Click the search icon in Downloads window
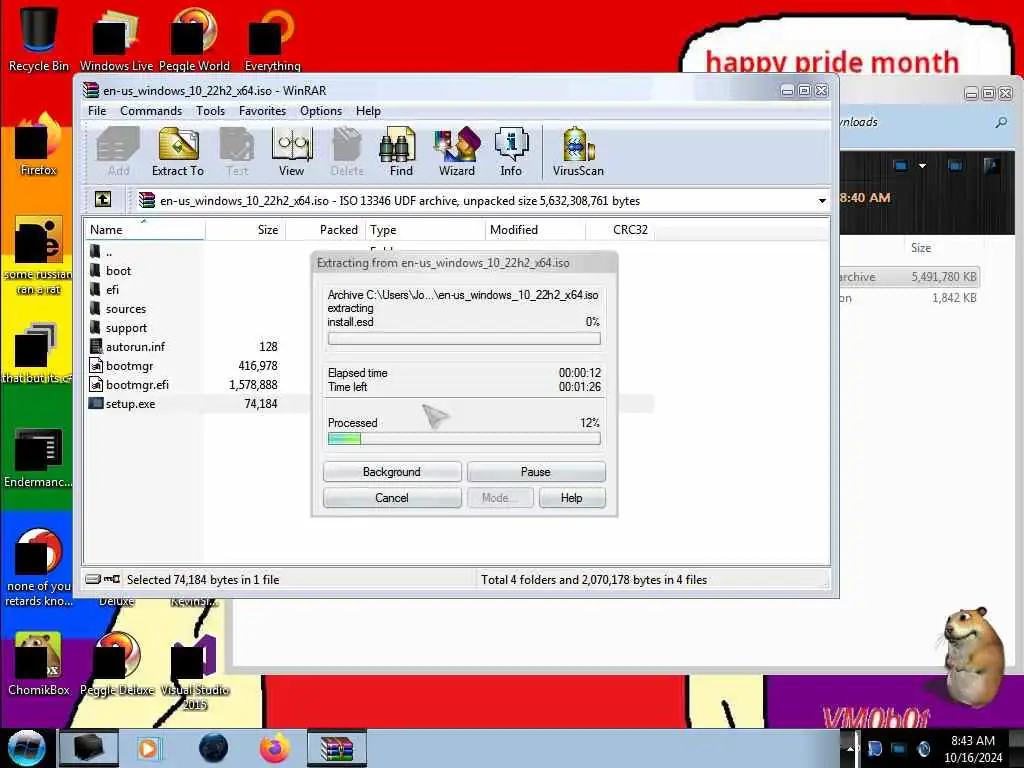Viewport: 1024px width, 768px height. (x=1001, y=122)
